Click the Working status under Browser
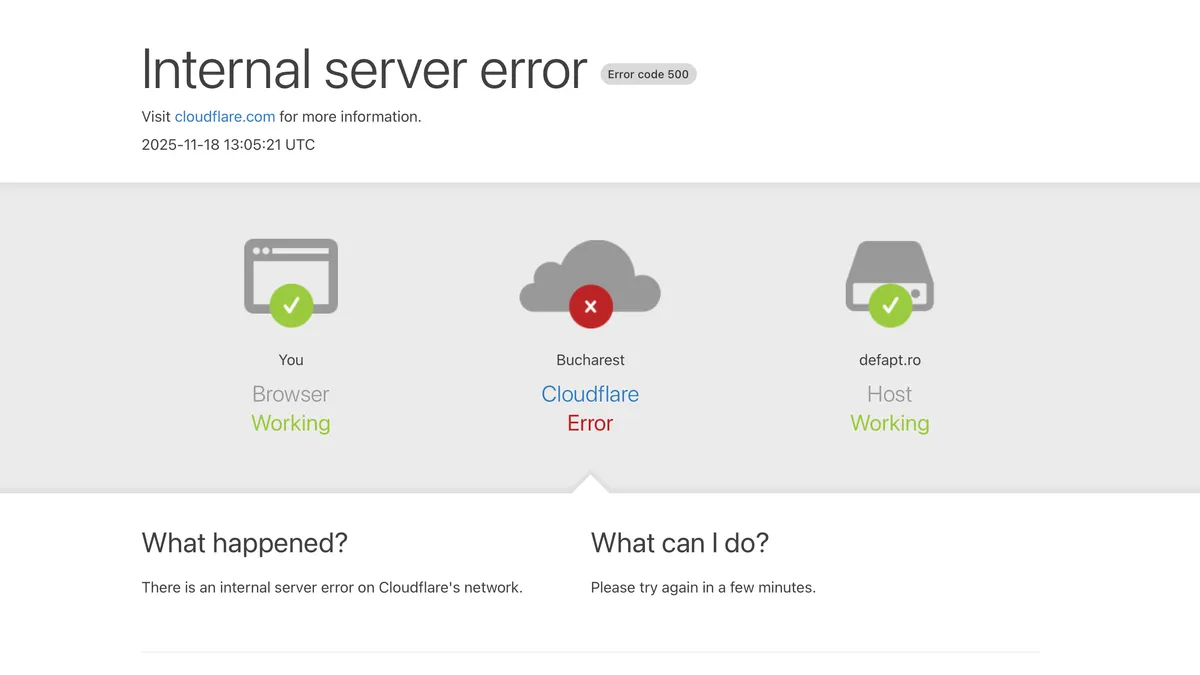The image size is (1200, 675). tap(290, 423)
